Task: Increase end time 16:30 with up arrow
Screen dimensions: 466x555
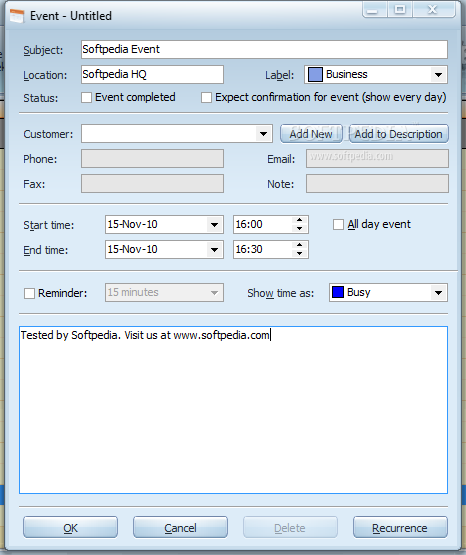Action: coord(300,245)
